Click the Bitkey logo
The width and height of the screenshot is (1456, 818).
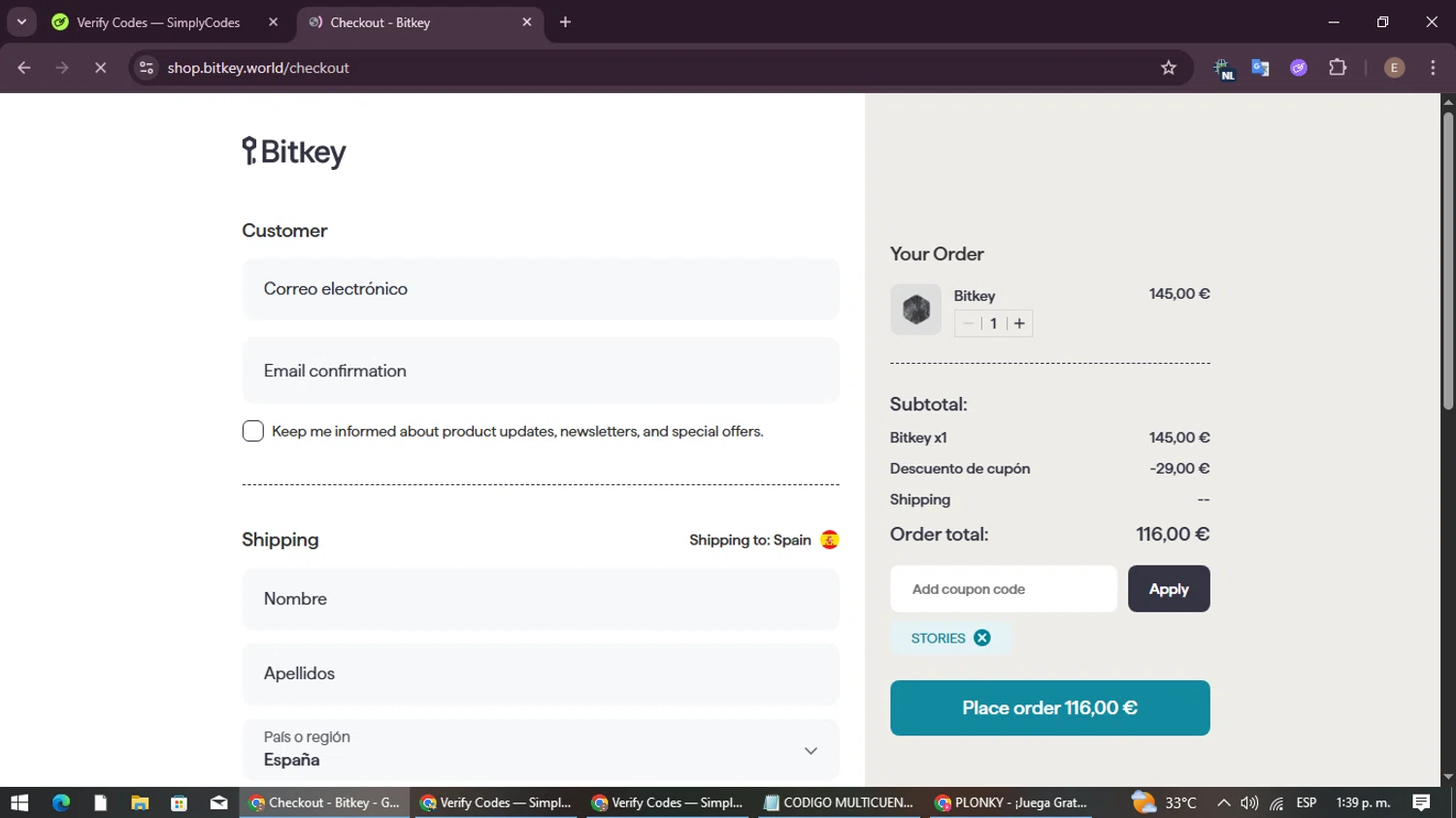(294, 152)
